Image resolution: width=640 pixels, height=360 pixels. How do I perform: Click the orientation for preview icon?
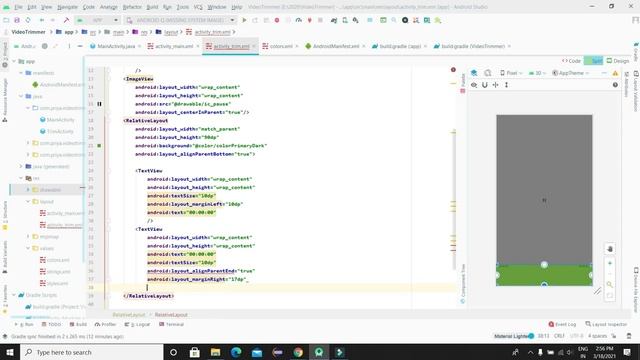pyautogui.click(x=488, y=73)
